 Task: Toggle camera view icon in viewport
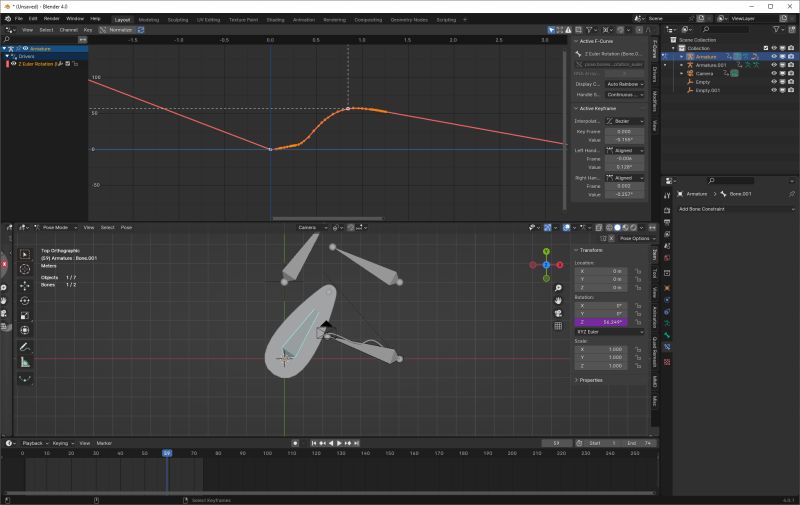558,313
